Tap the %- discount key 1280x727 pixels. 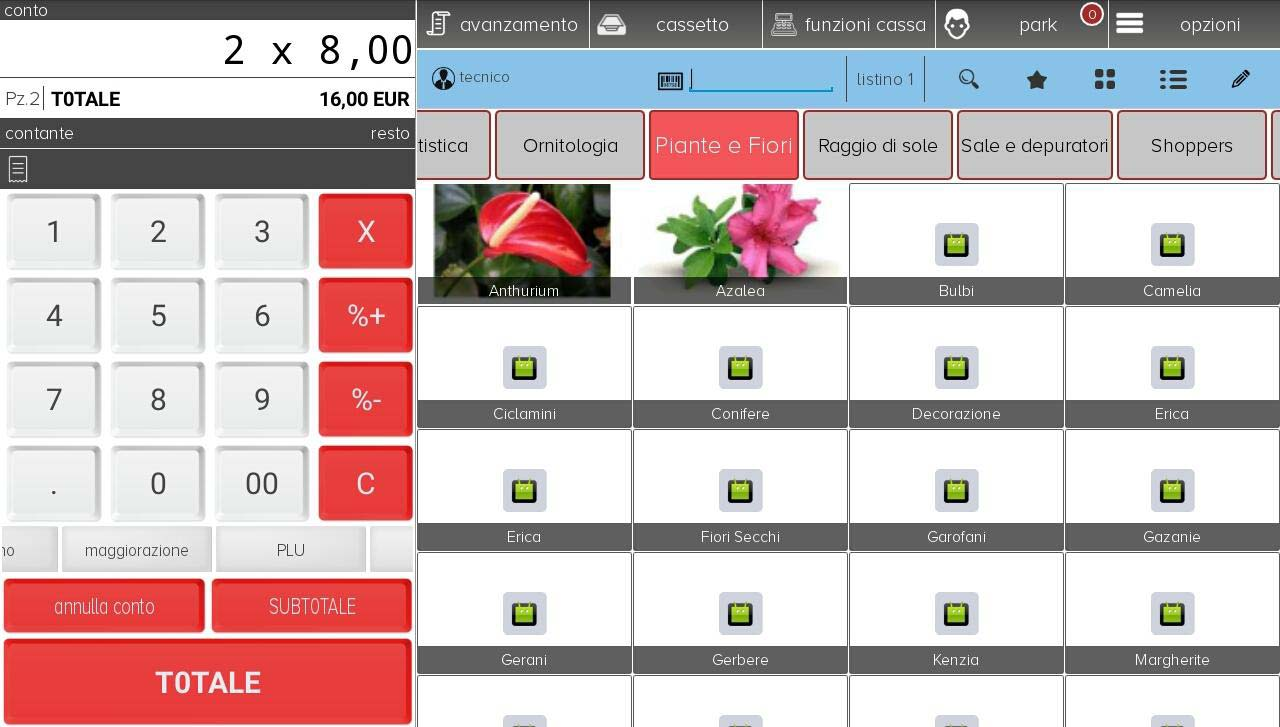tap(365, 399)
